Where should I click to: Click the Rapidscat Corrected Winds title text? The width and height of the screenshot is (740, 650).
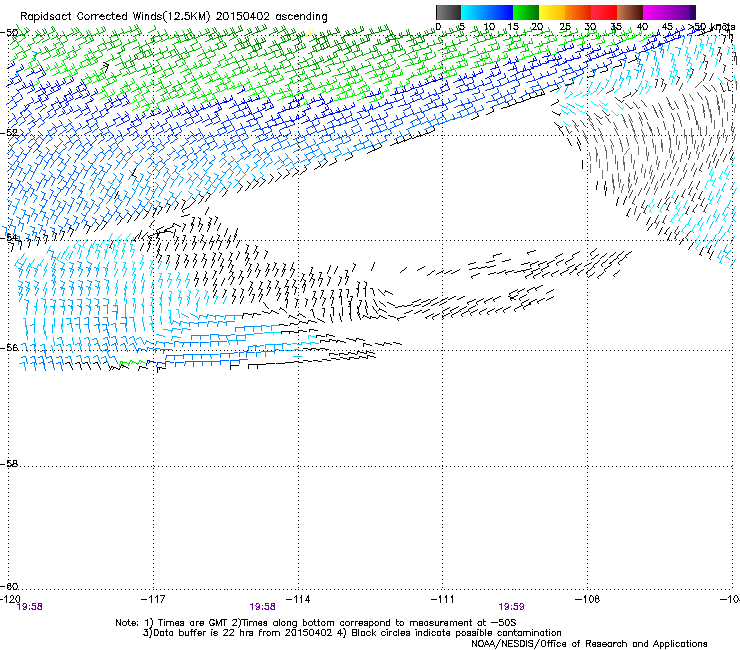click(x=174, y=17)
